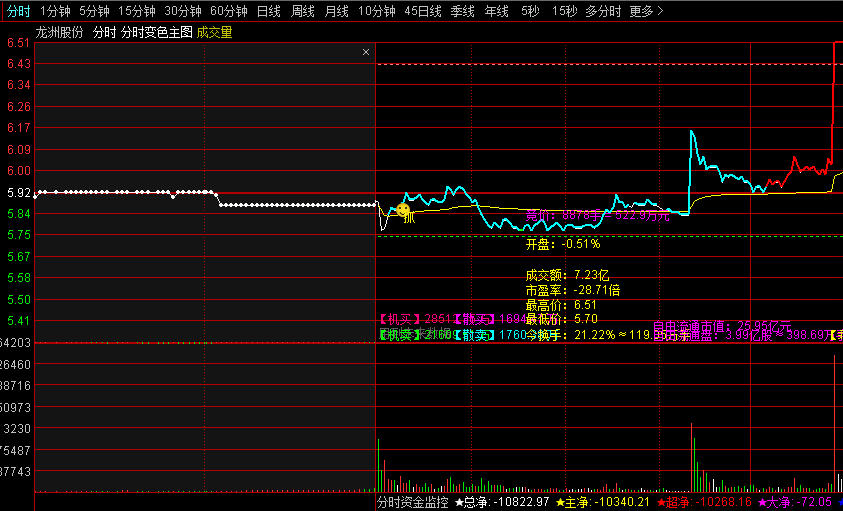Click the 分时资金监控 indicator label
843x511 pixels.
[x=412, y=502]
